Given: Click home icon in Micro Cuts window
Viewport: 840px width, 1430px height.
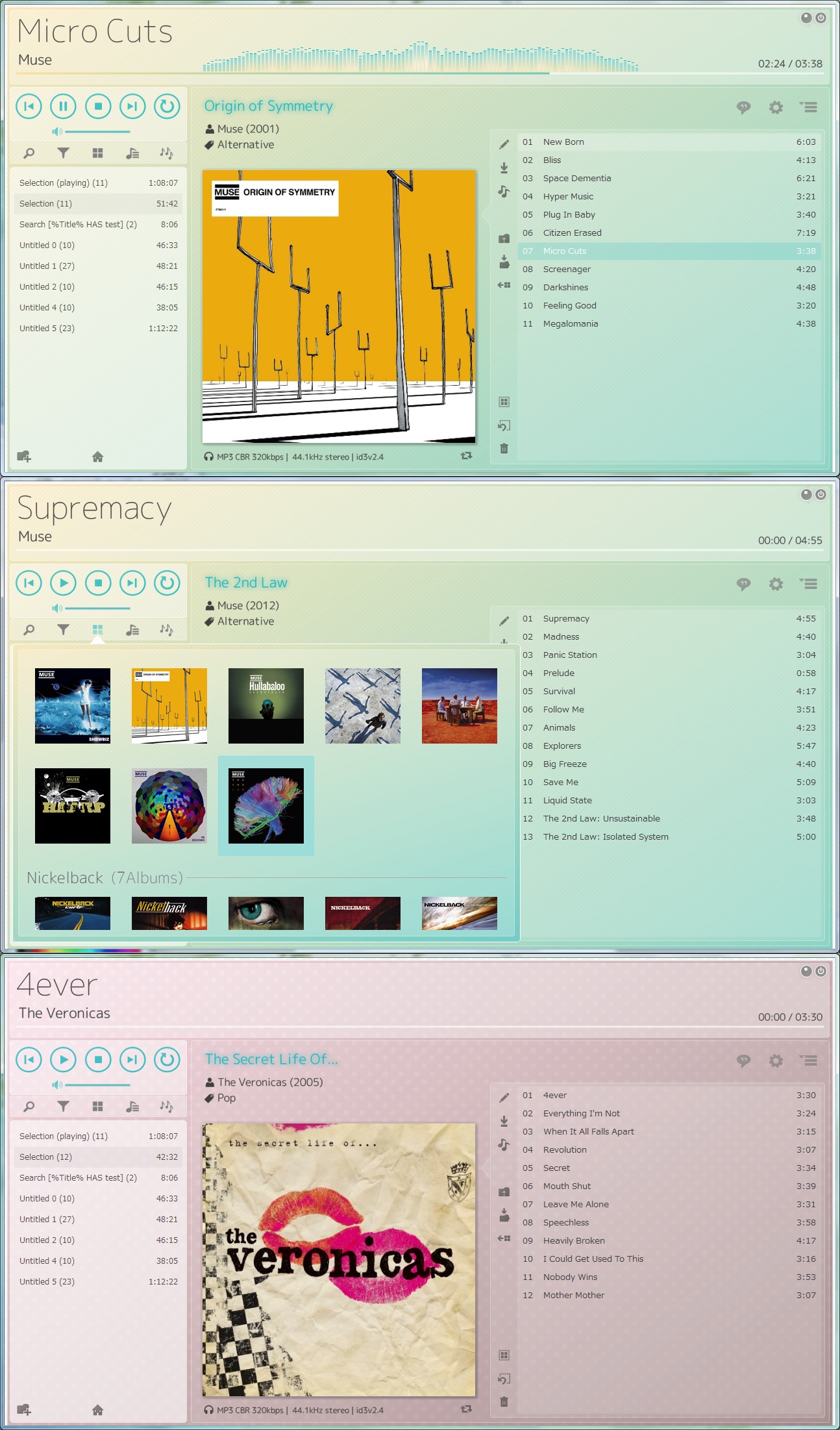Looking at the screenshot, I should click(97, 457).
